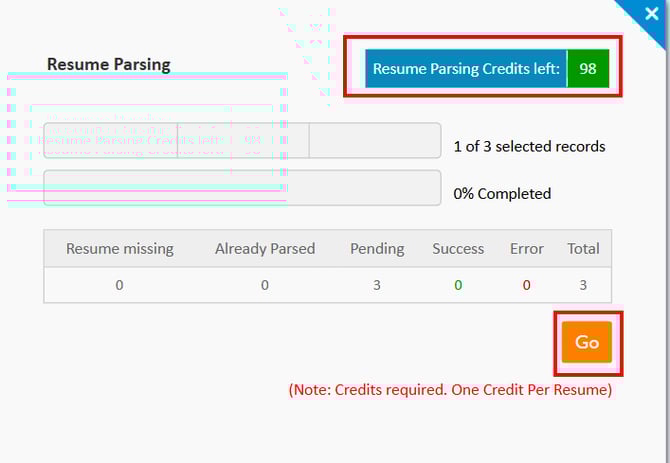Click the Already Parsed column header
Image resolution: width=670 pixels, height=463 pixels.
265,249
